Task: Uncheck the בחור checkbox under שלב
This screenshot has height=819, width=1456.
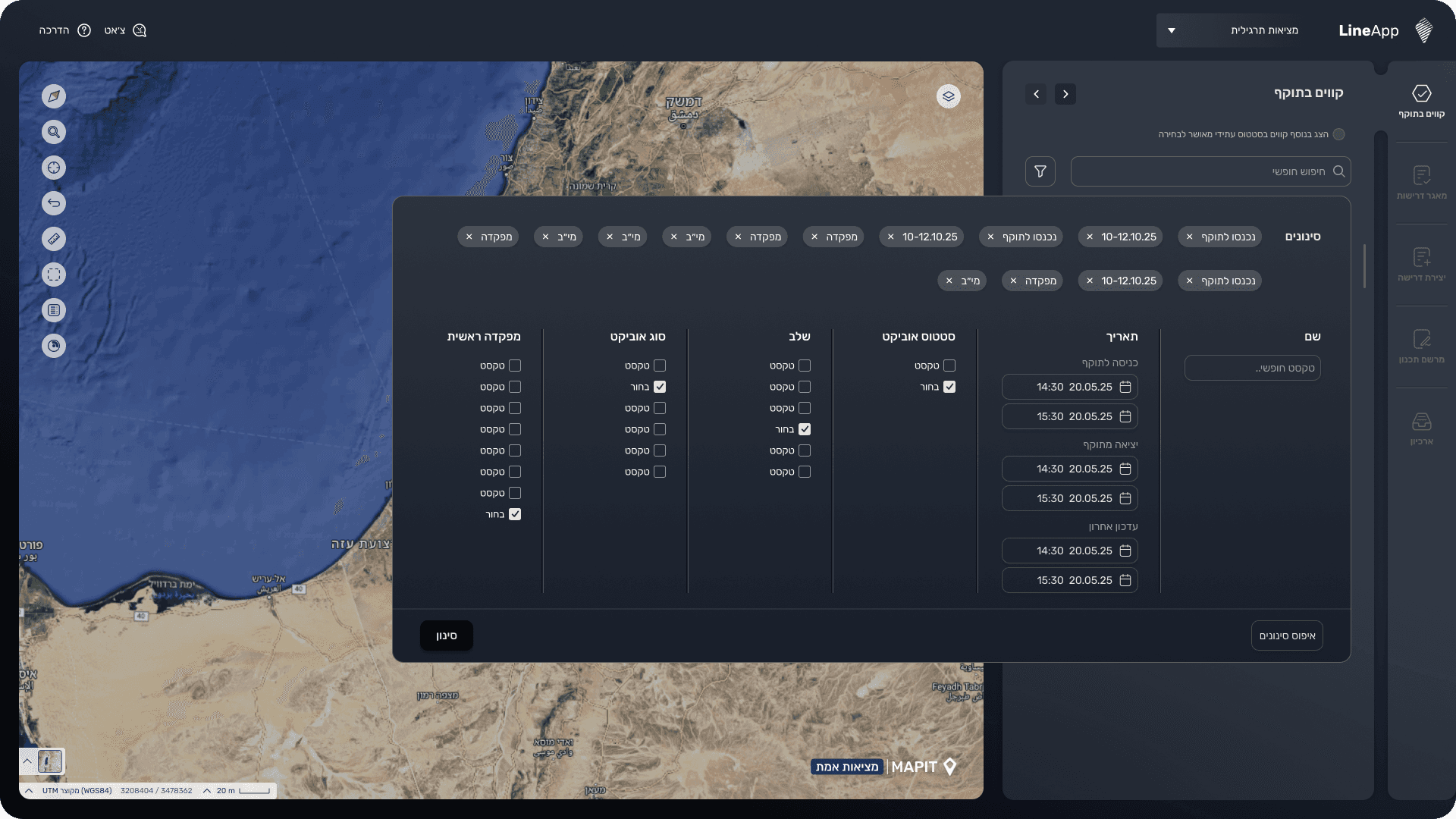Action: click(805, 429)
